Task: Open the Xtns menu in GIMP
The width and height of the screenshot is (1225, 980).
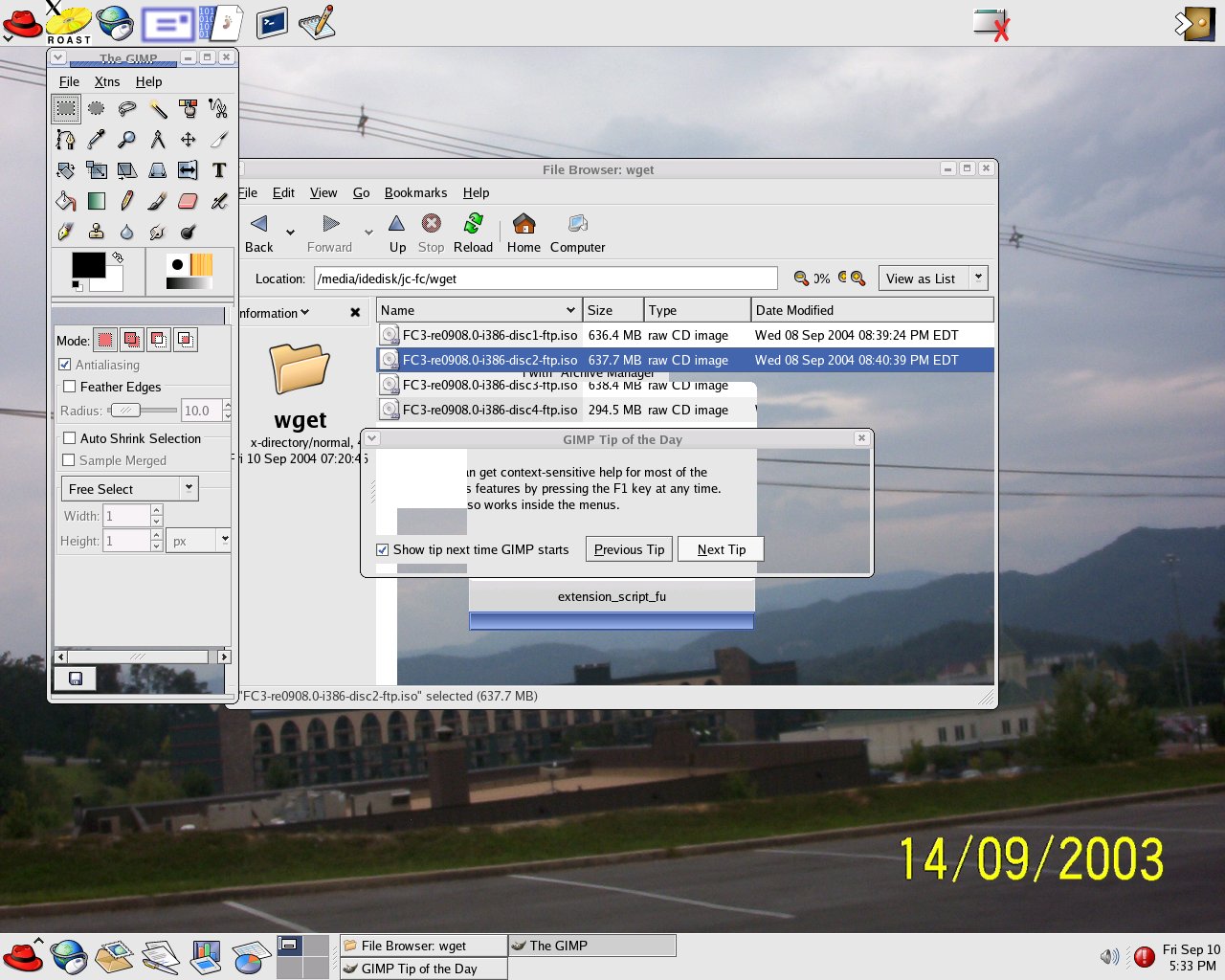Action: (107, 82)
